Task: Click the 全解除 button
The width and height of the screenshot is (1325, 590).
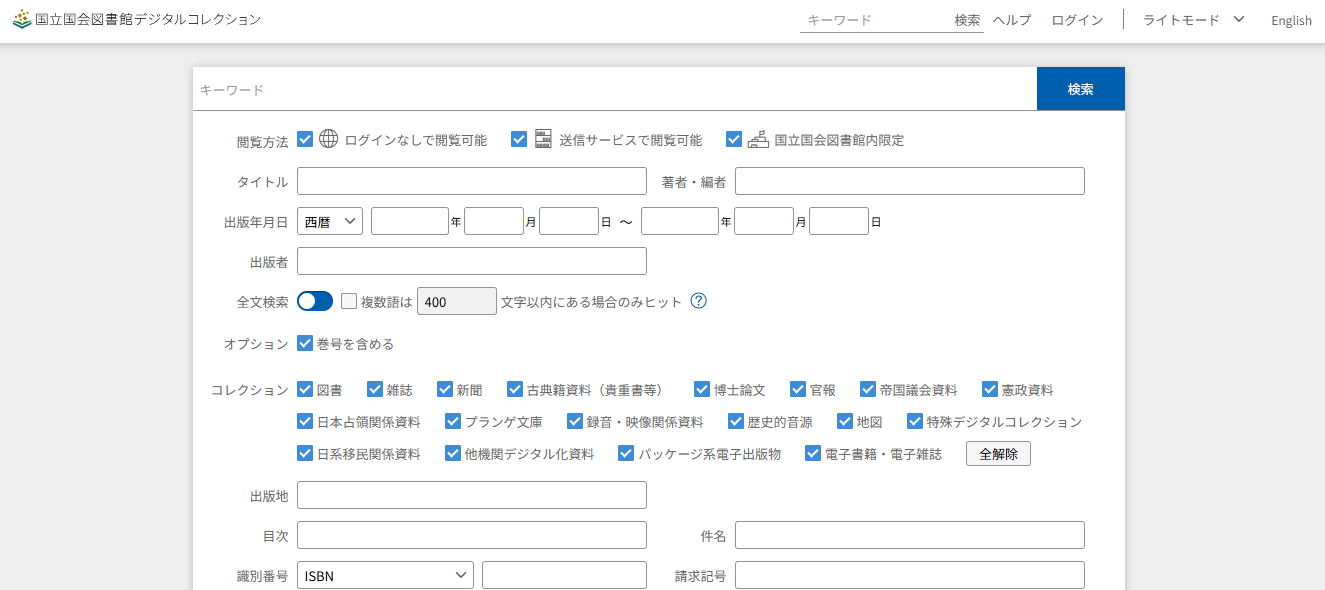Action: click(998, 453)
